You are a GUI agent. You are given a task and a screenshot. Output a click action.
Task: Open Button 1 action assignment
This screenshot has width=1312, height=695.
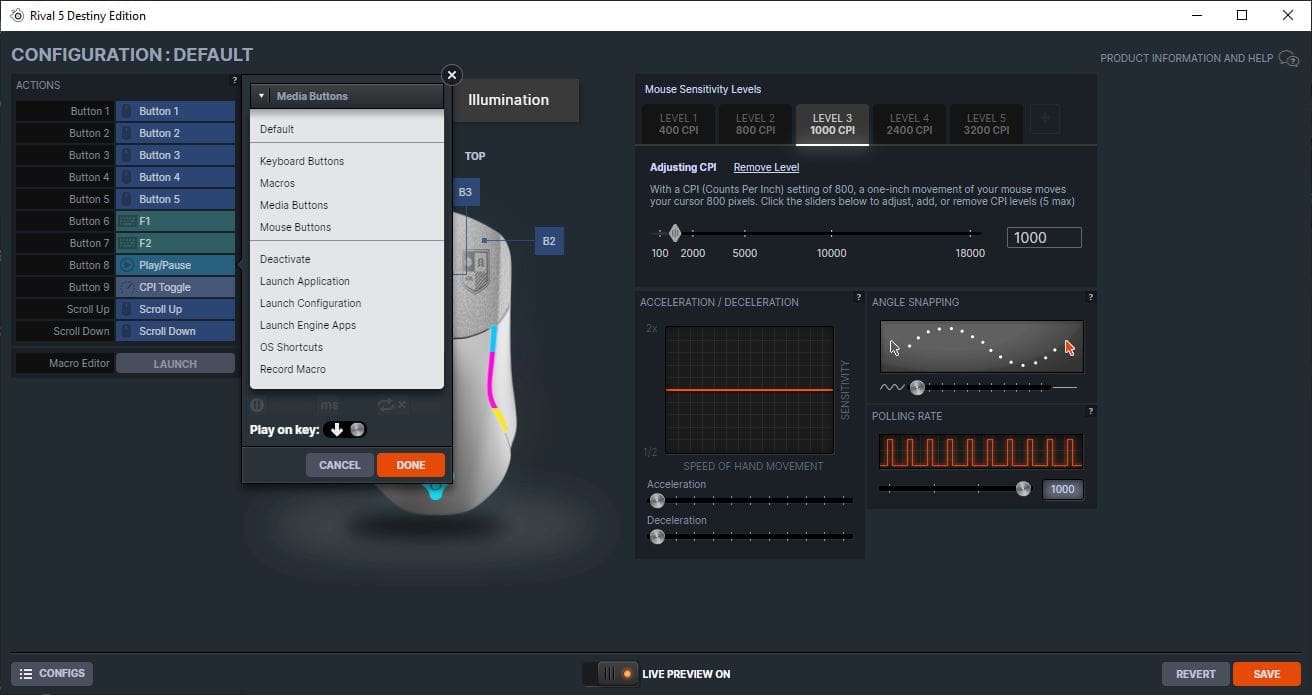pos(175,111)
